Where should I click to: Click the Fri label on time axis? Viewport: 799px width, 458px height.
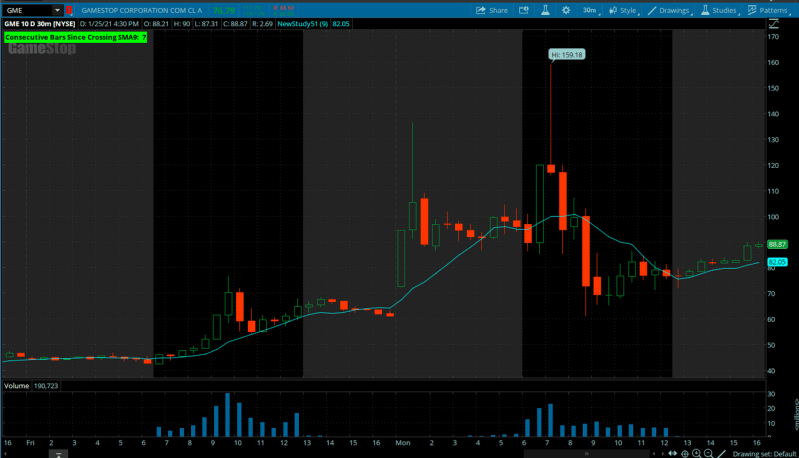click(31, 443)
